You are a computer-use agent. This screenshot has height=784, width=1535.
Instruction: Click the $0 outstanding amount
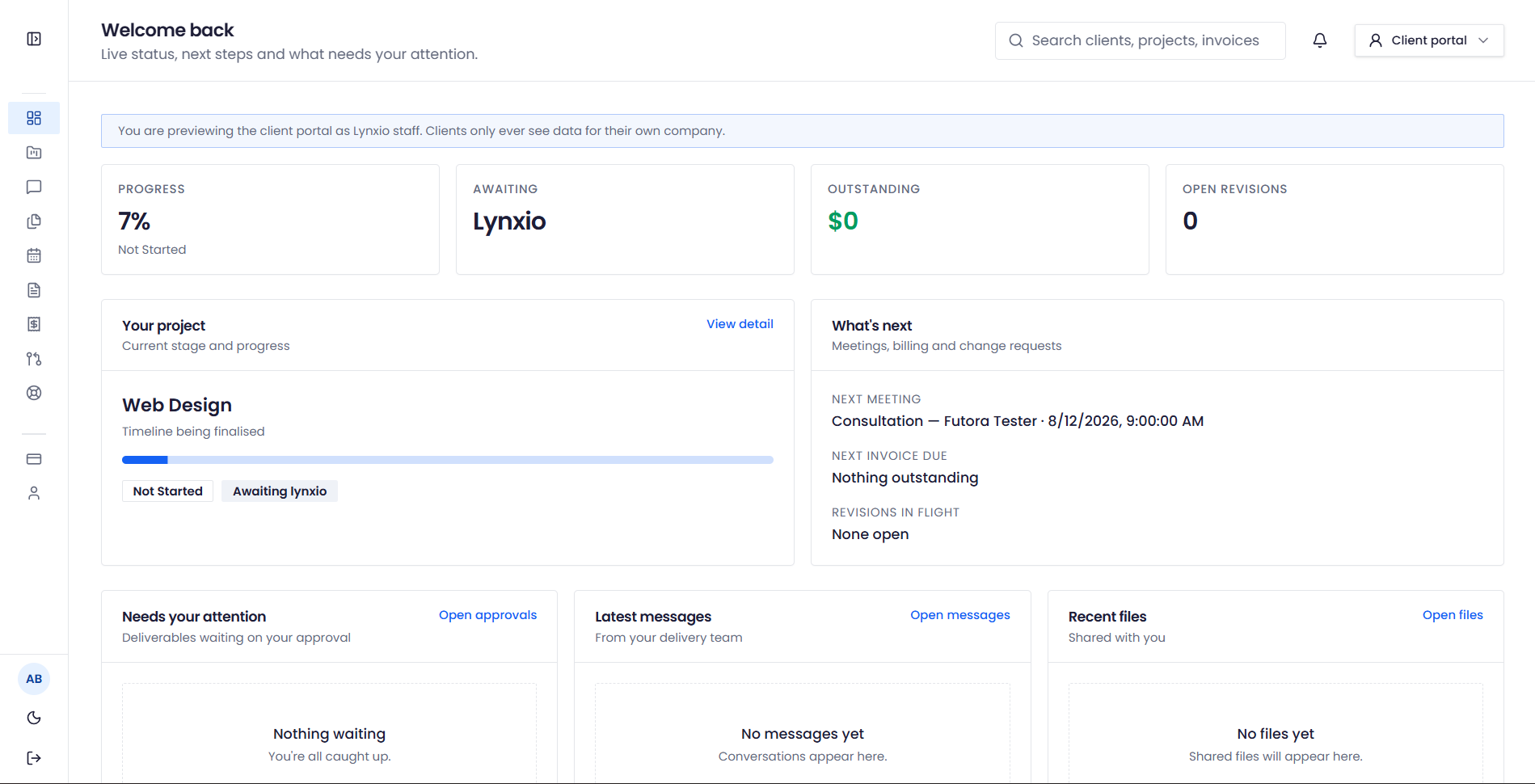click(x=843, y=221)
